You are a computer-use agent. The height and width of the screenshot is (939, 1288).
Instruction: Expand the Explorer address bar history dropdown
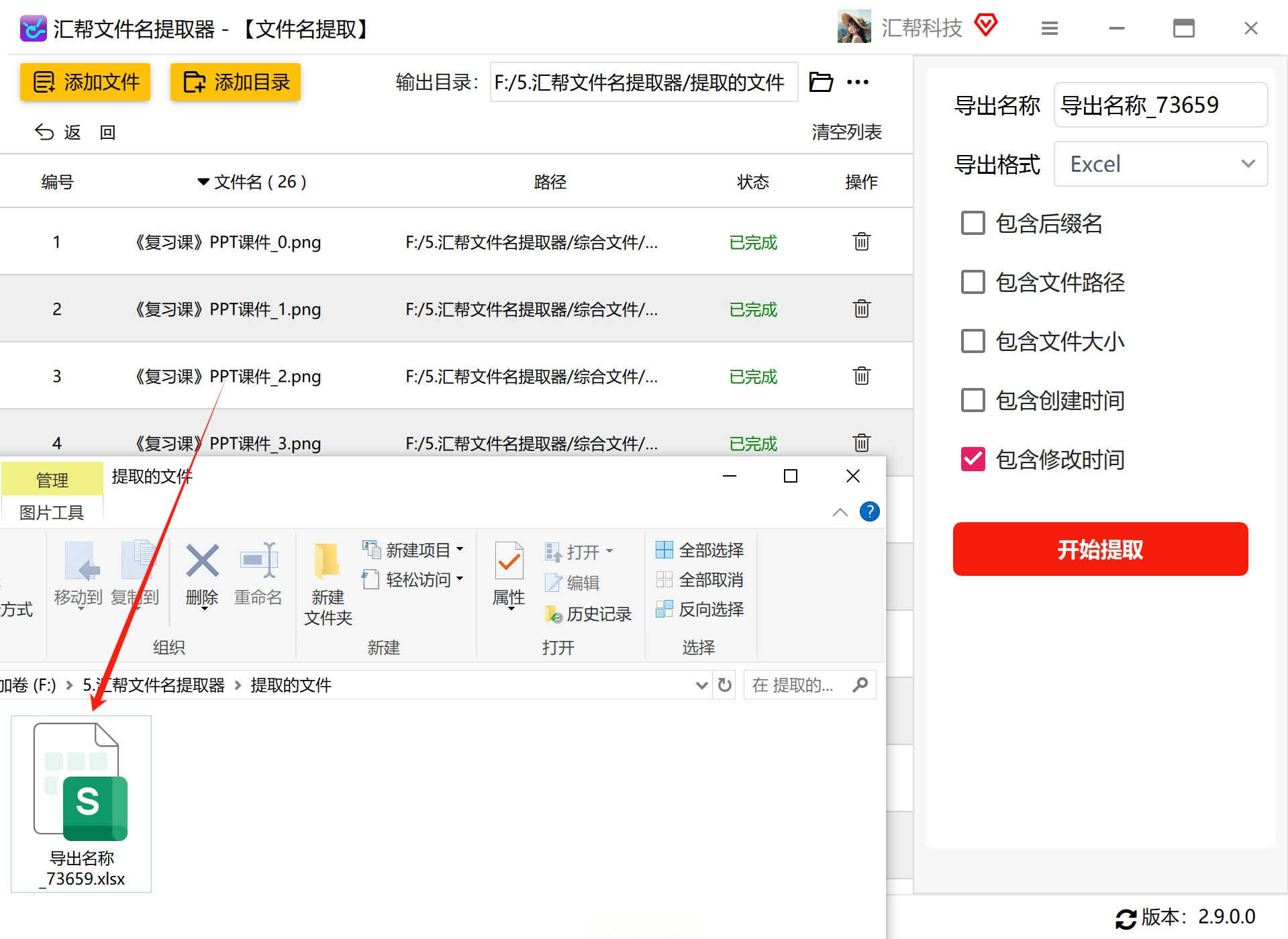[x=701, y=685]
